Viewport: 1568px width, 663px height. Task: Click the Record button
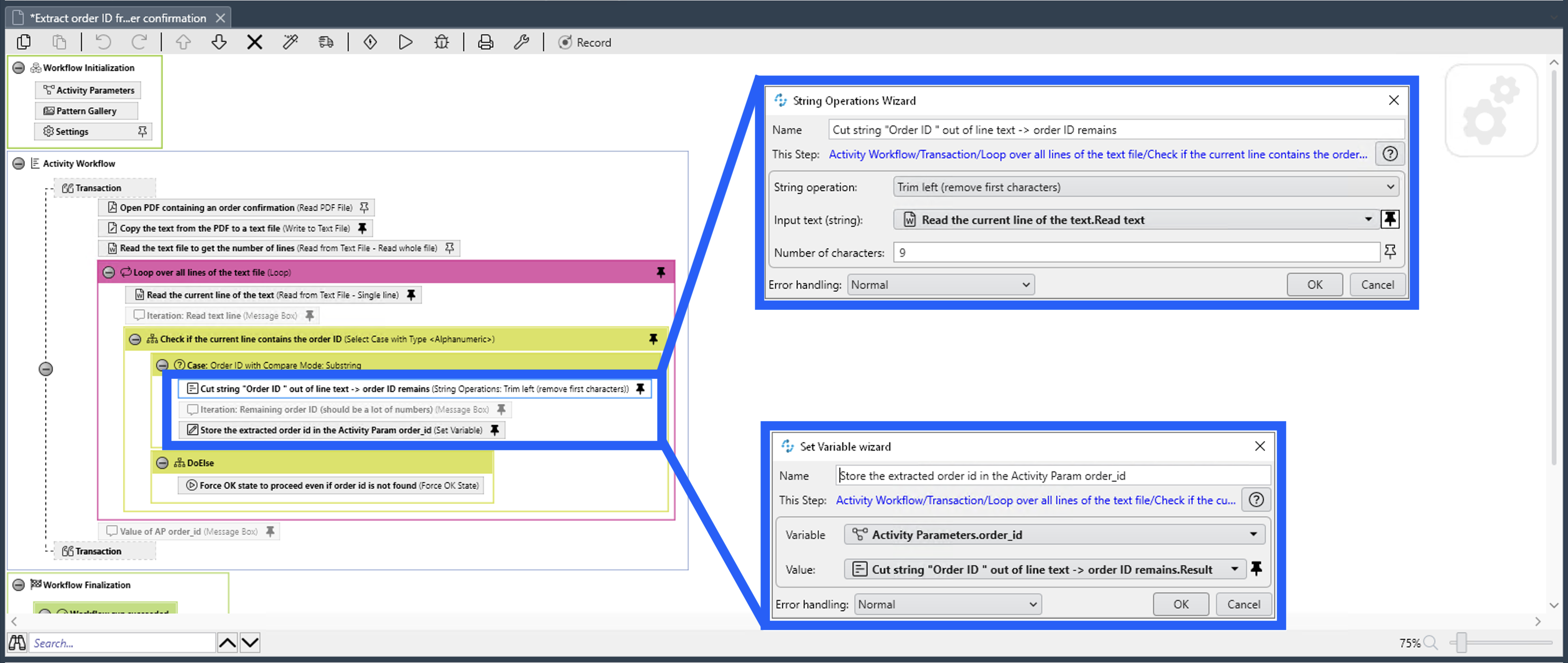tap(584, 42)
